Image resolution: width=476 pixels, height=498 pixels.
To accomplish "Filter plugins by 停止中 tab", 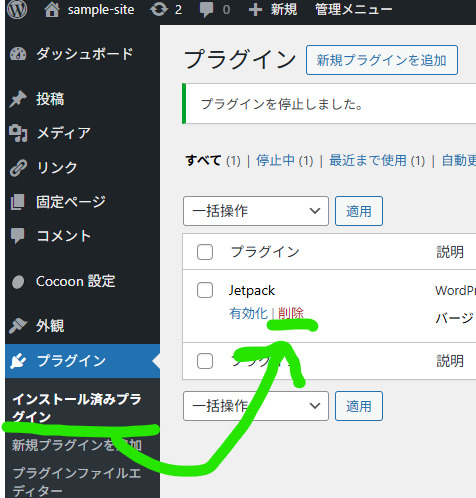I will pos(275,161).
